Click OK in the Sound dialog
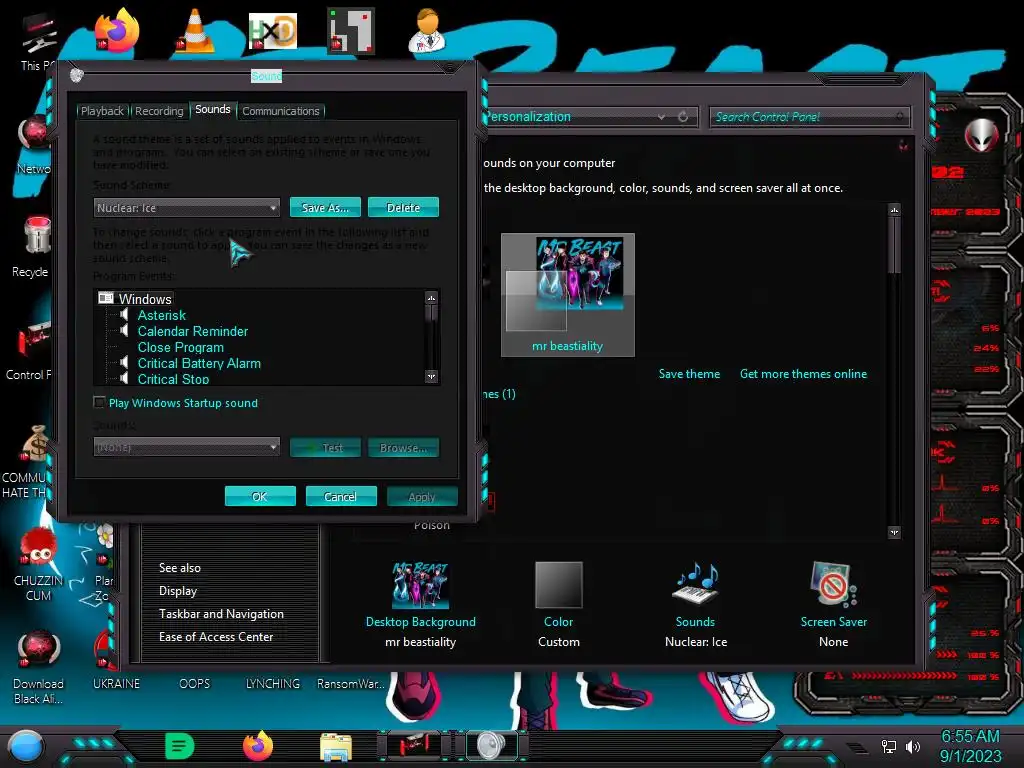The image size is (1024, 768). point(260,496)
